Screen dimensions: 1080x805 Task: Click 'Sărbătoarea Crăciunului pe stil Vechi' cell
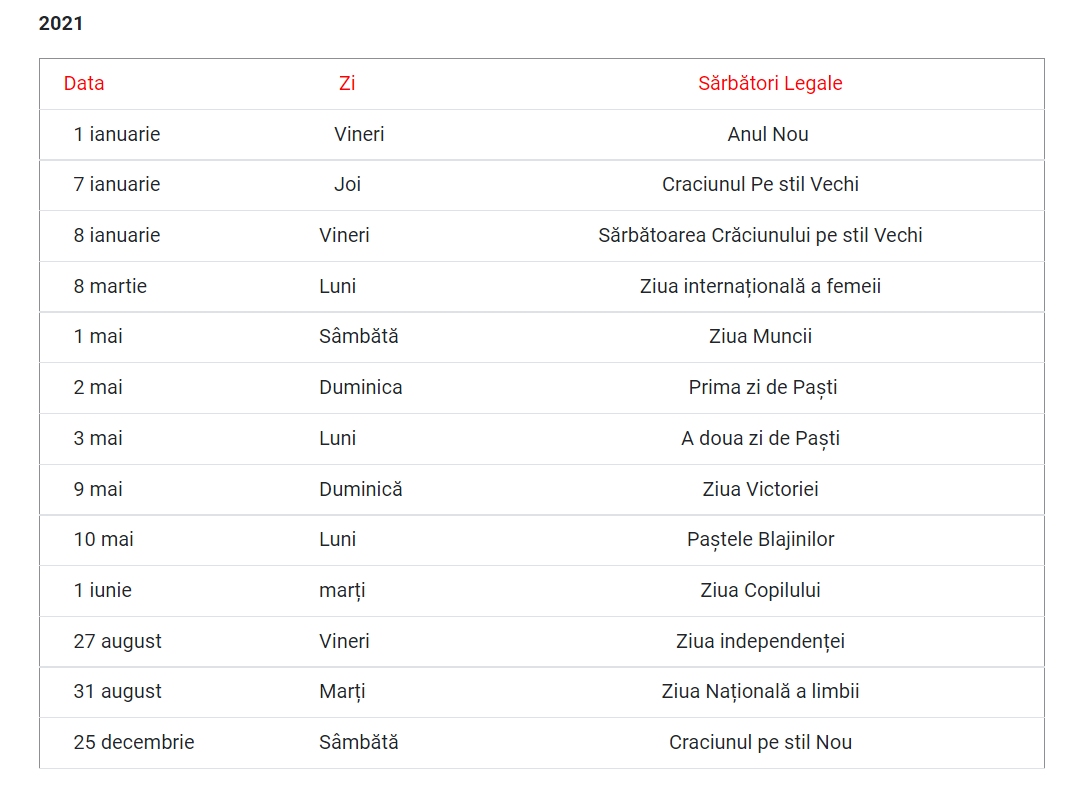click(760, 236)
